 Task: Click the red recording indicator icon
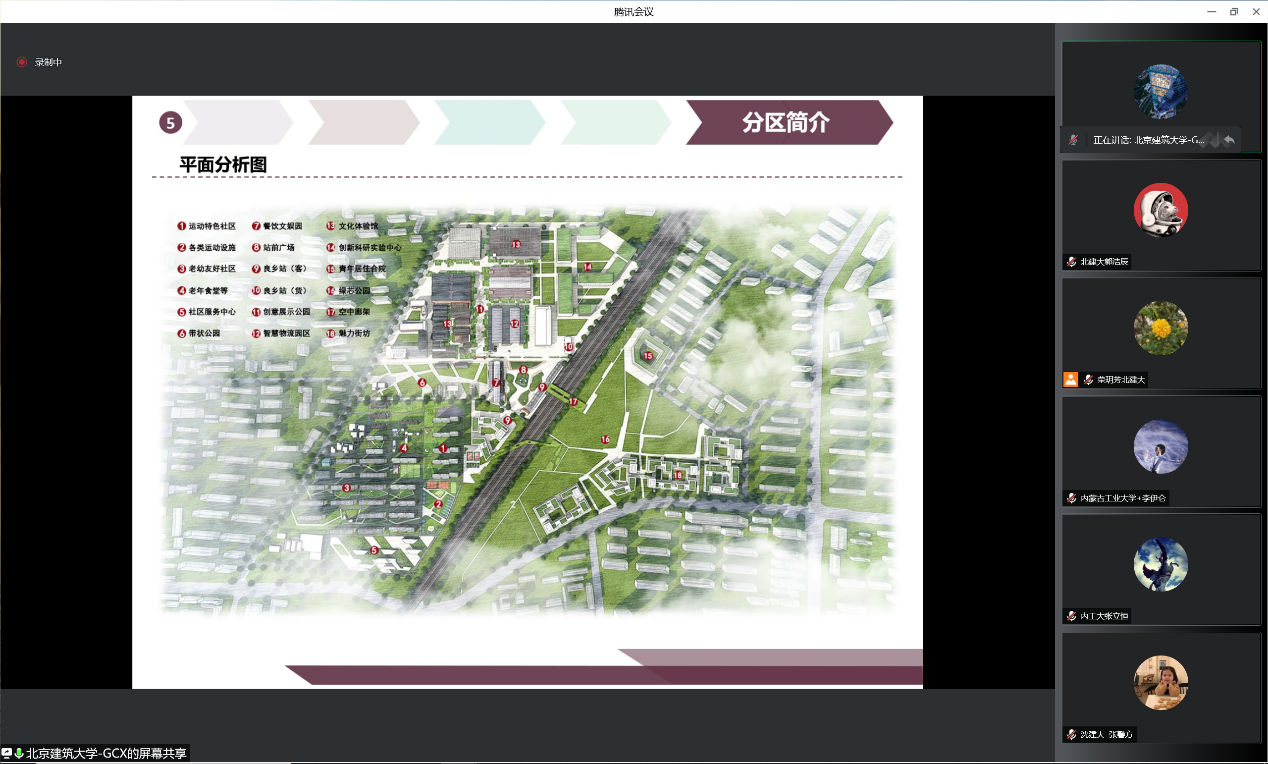click(x=22, y=62)
